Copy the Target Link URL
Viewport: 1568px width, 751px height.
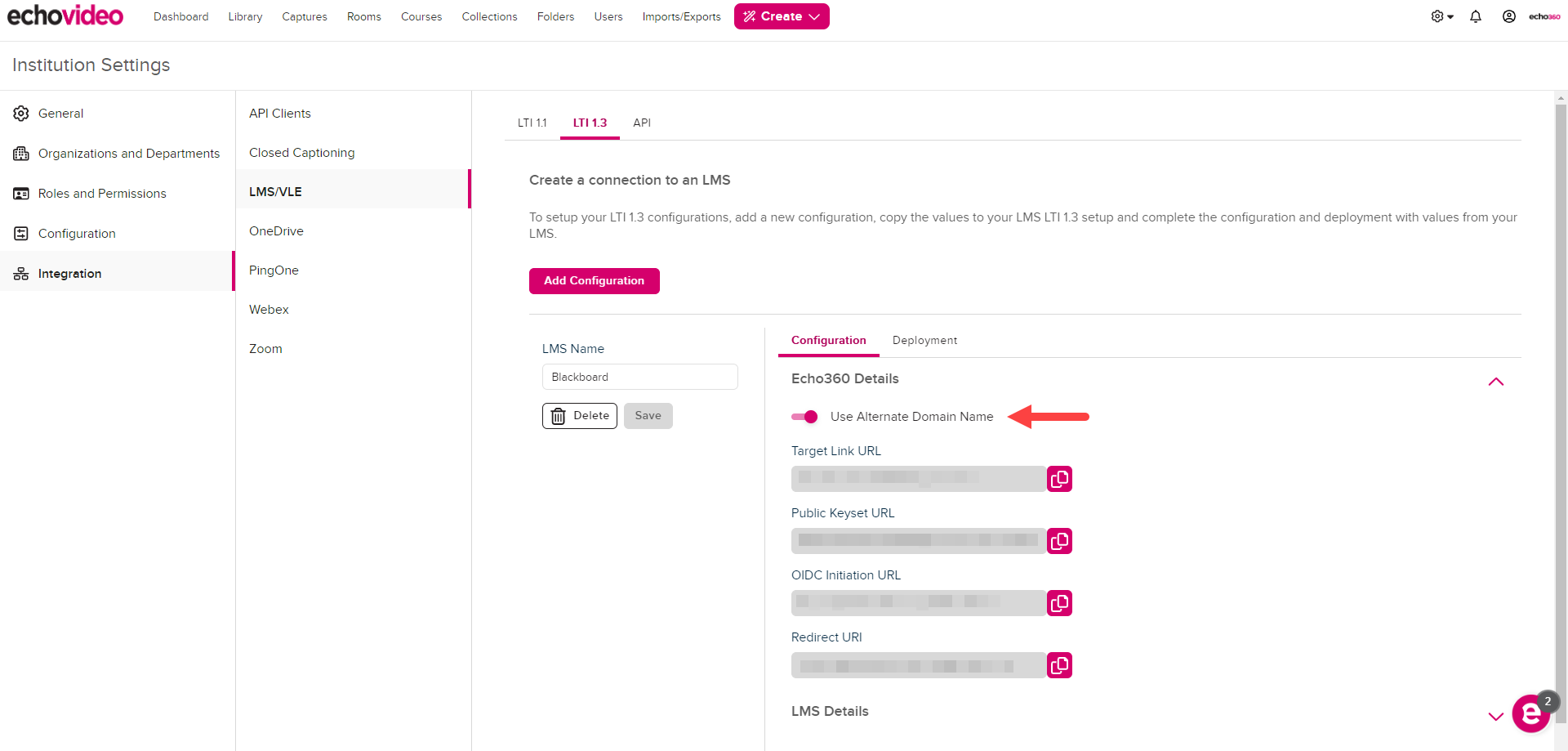pyautogui.click(x=1059, y=479)
